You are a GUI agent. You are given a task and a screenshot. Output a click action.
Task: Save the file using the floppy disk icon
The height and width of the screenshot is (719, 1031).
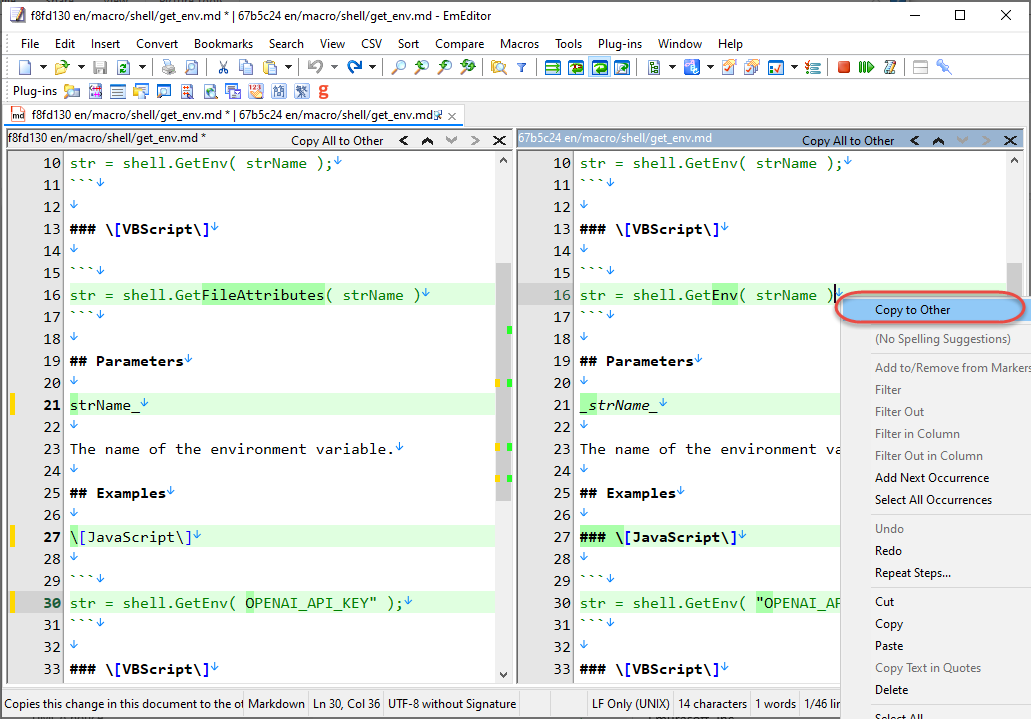(x=100, y=67)
